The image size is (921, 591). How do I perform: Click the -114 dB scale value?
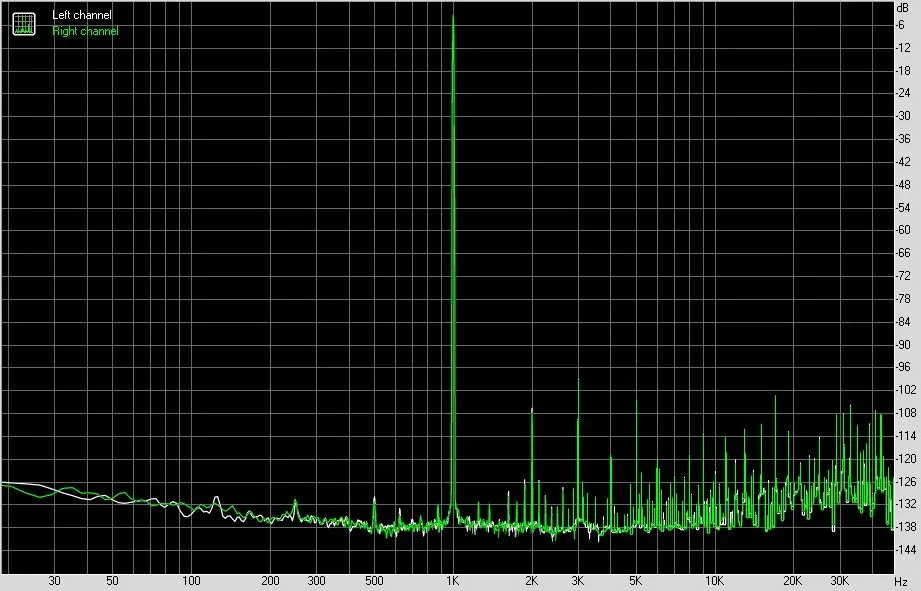(905, 435)
